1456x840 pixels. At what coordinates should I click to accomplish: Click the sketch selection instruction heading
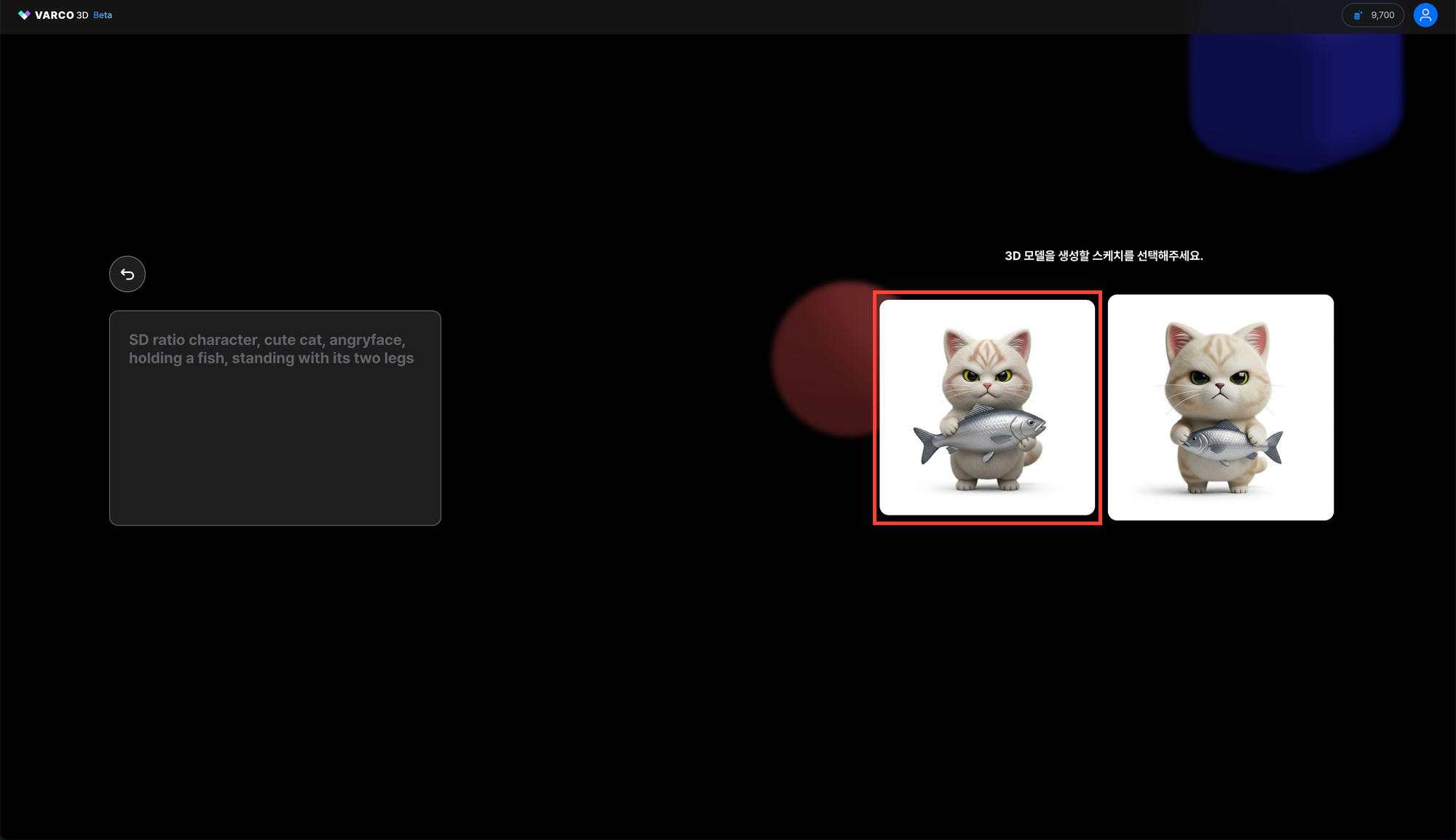tap(1104, 256)
